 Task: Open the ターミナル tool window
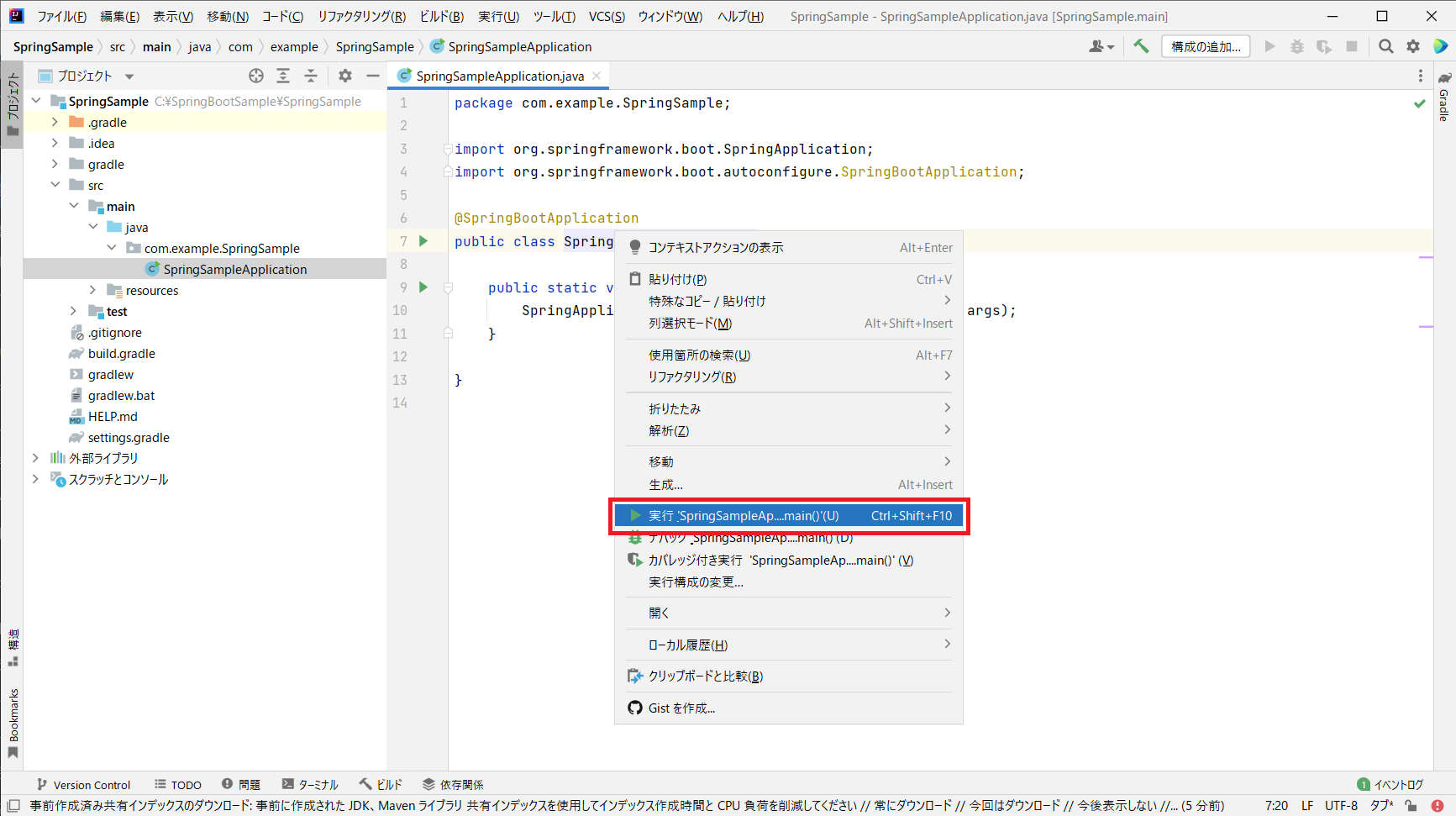(310, 784)
